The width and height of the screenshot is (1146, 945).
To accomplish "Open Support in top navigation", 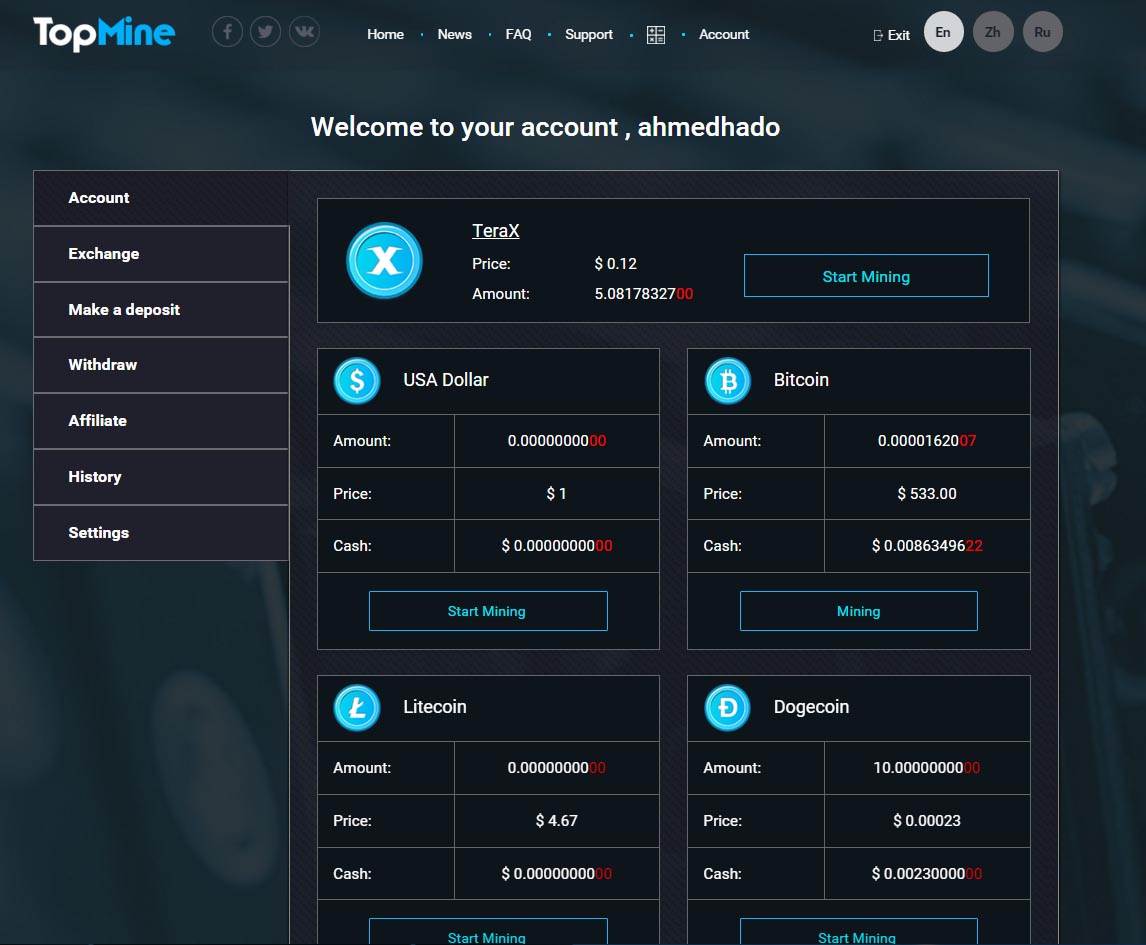I will (x=588, y=34).
